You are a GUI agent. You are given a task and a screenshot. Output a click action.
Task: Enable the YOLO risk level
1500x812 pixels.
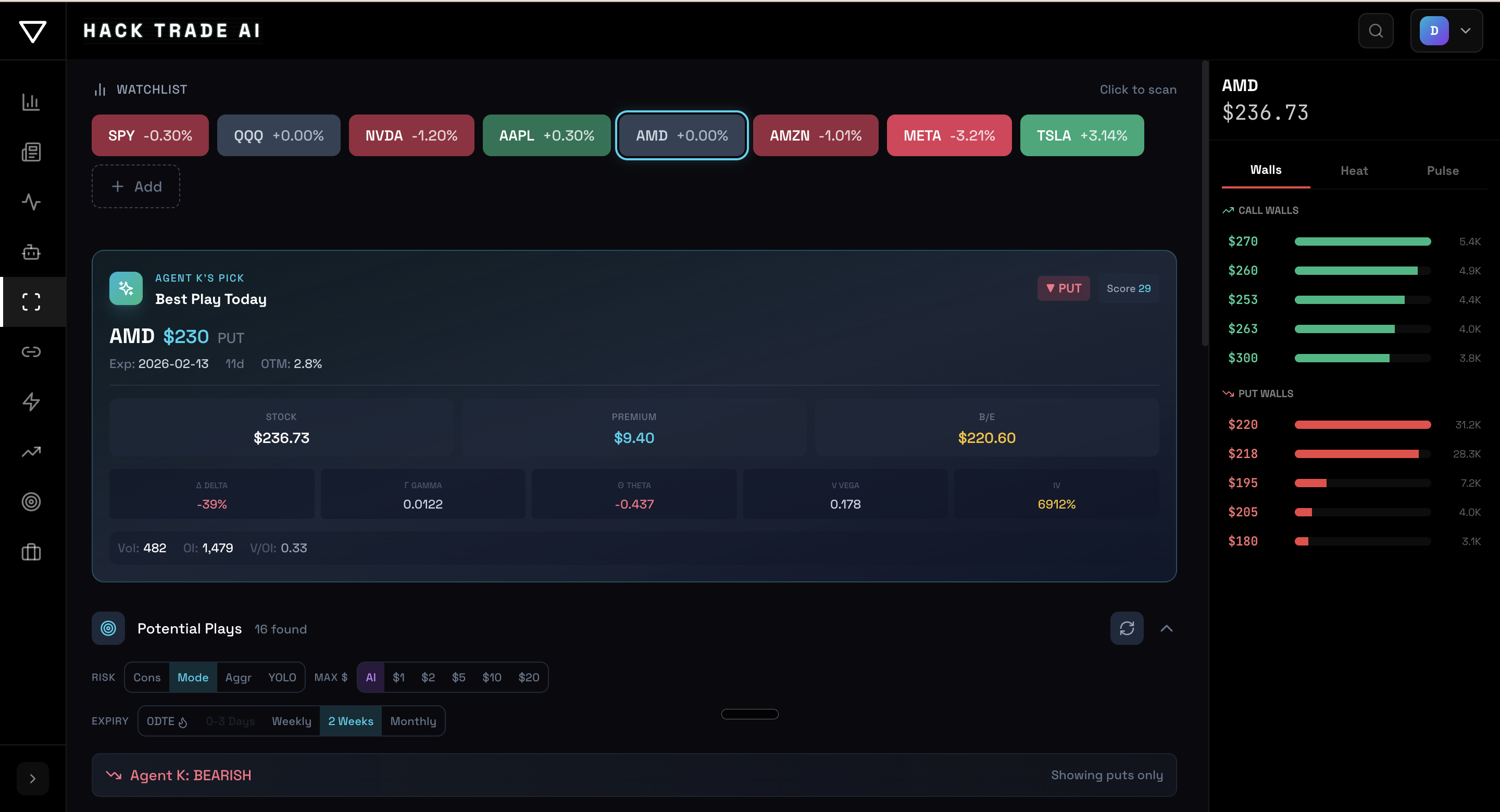coord(282,677)
